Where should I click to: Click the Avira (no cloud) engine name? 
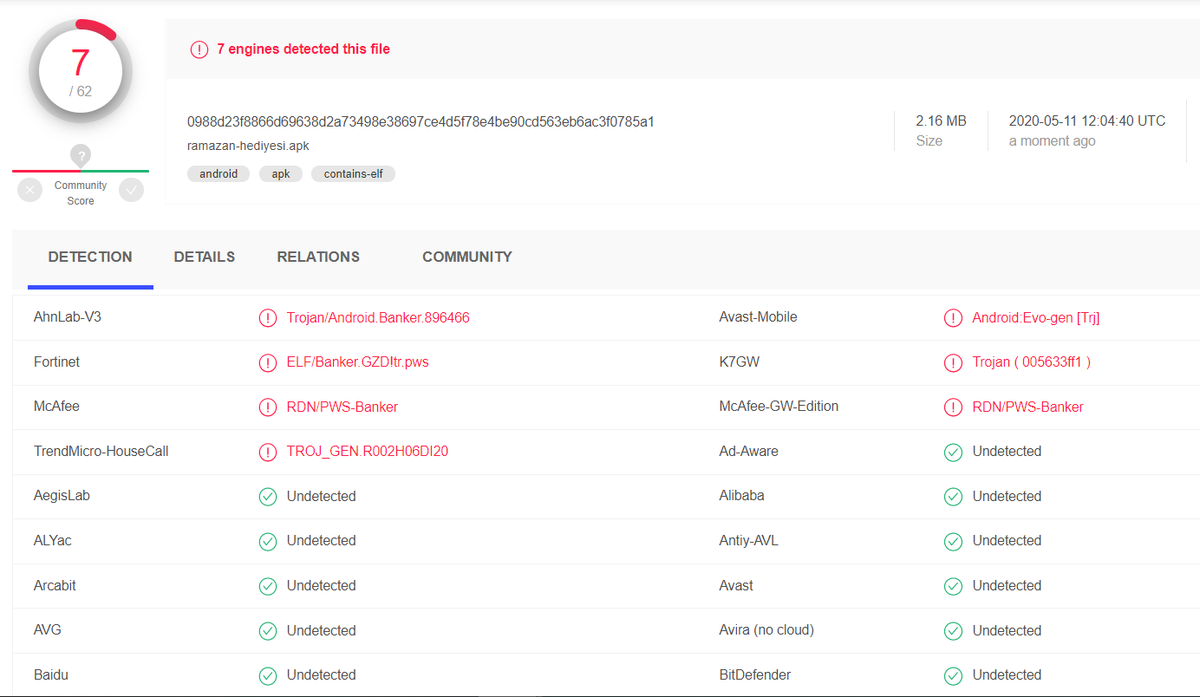(x=766, y=630)
